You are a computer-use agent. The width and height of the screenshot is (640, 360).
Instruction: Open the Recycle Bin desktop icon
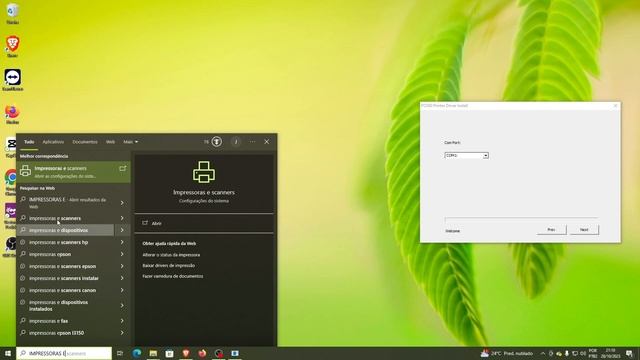click(x=12, y=13)
